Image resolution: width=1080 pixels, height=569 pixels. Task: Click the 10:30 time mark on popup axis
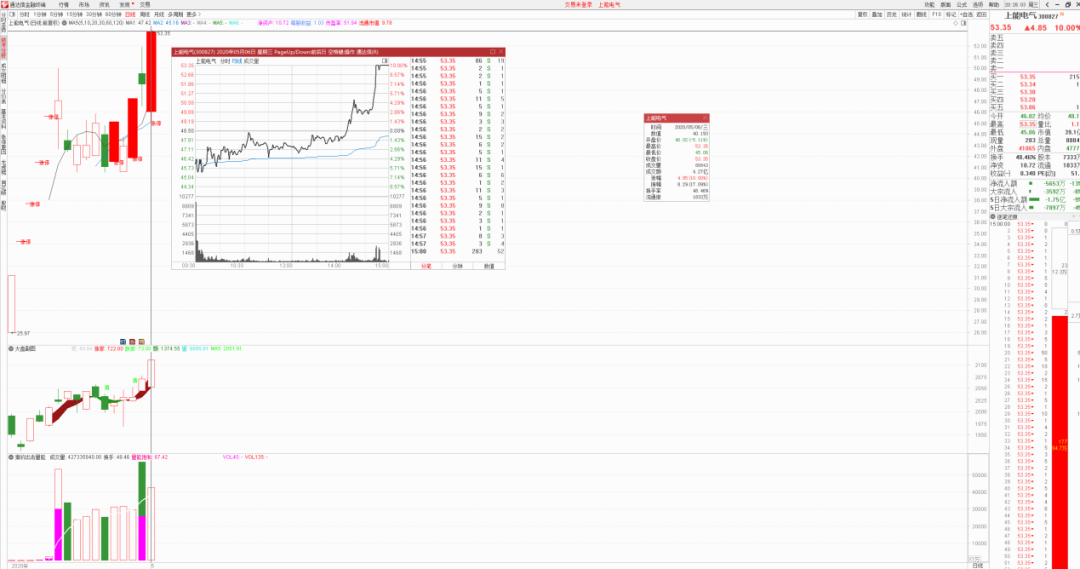236,265
